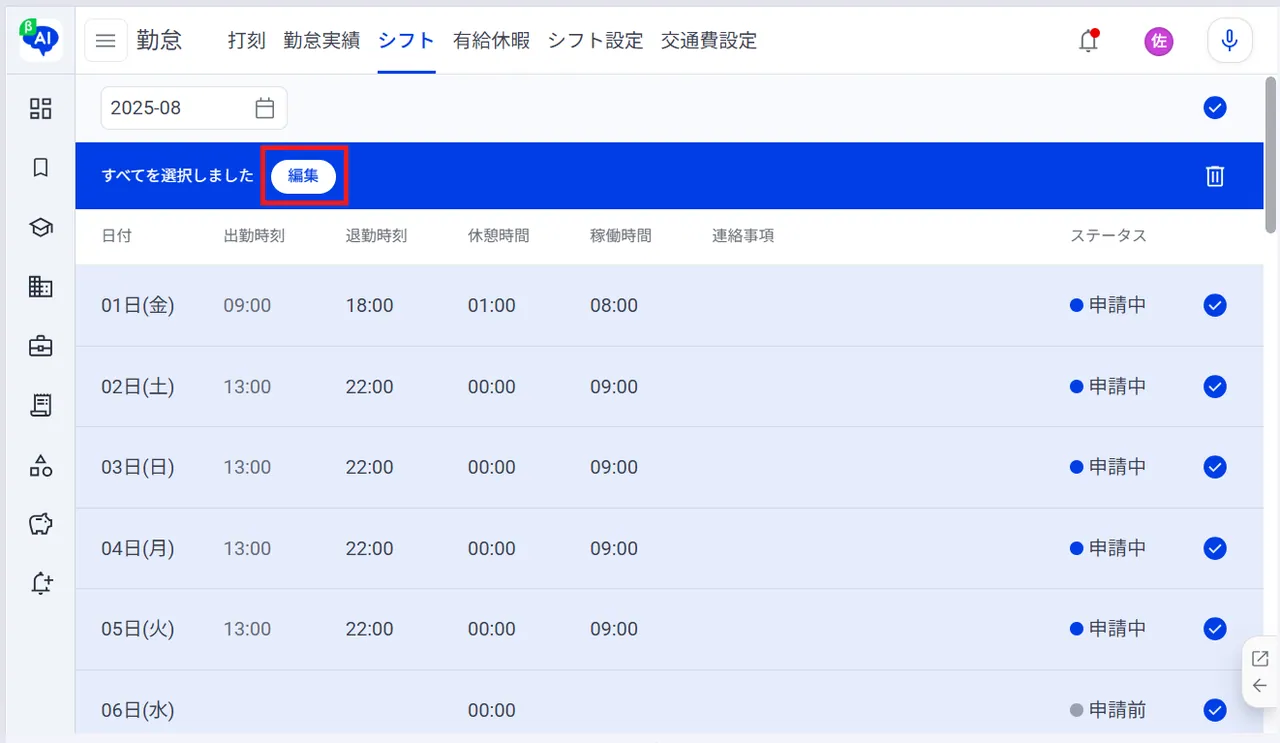Uncheck the 01日(金) row checkbox
Screen dimensions: 1280x743
(x=1215, y=306)
